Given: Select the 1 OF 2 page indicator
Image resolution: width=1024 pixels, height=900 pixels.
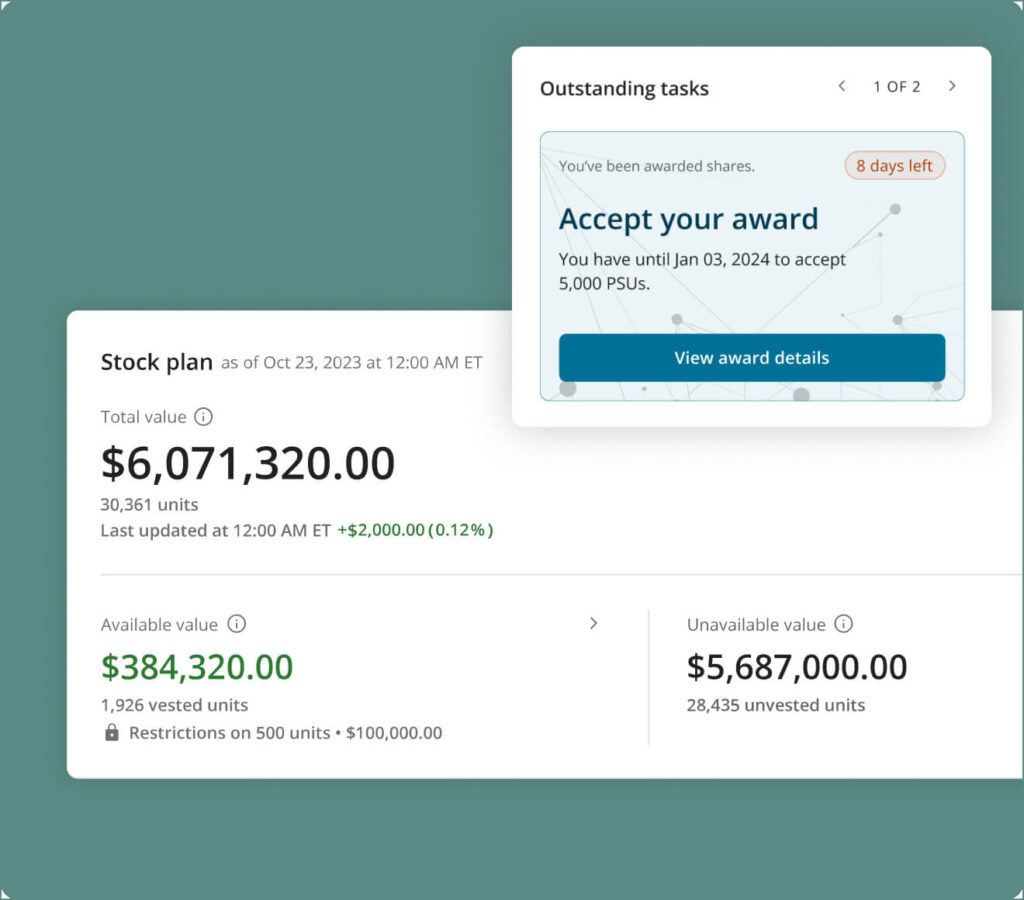Looking at the screenshot, I should tap(897, 87).
